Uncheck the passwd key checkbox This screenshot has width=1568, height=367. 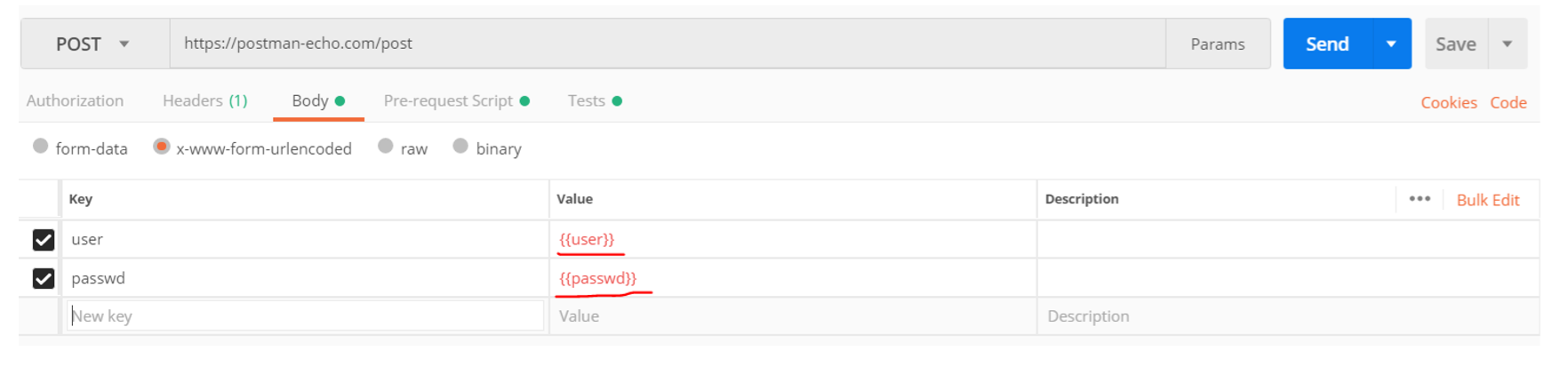coord(44,279)
